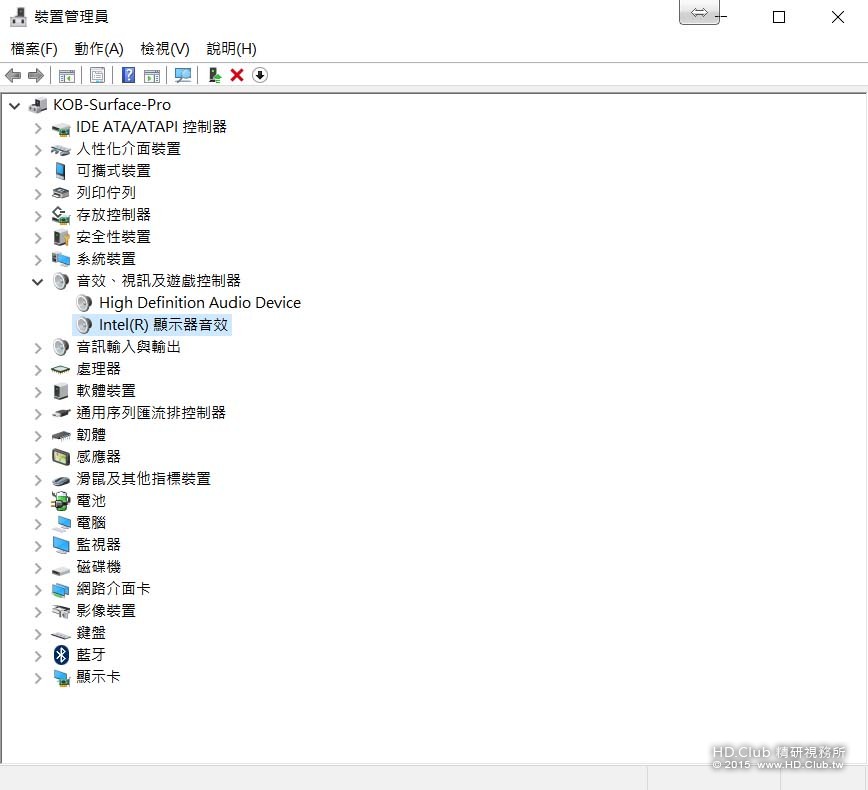Click the Update driver software icon

215,75
